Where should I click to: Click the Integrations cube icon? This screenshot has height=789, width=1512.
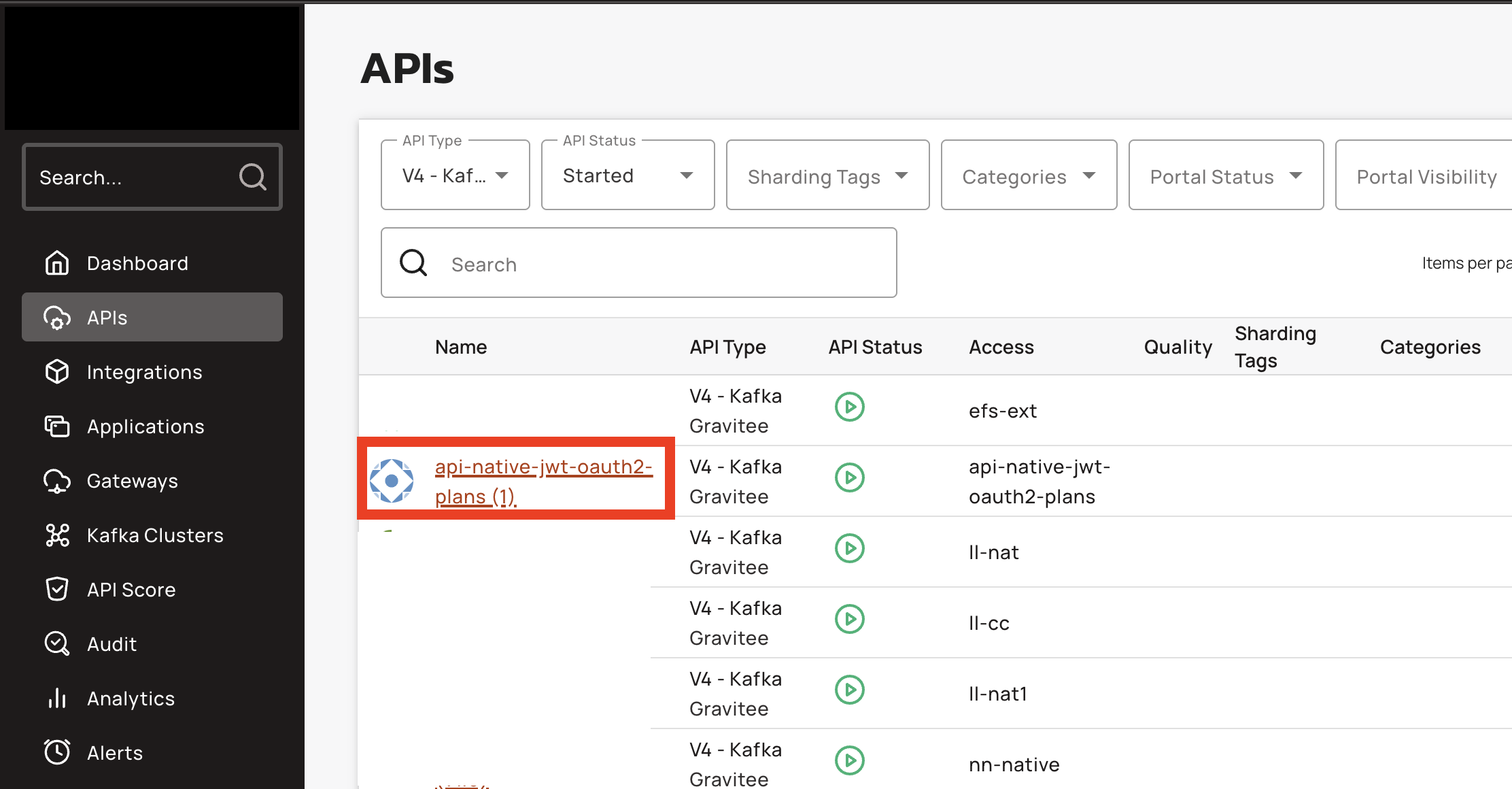(x=57, y=372)
